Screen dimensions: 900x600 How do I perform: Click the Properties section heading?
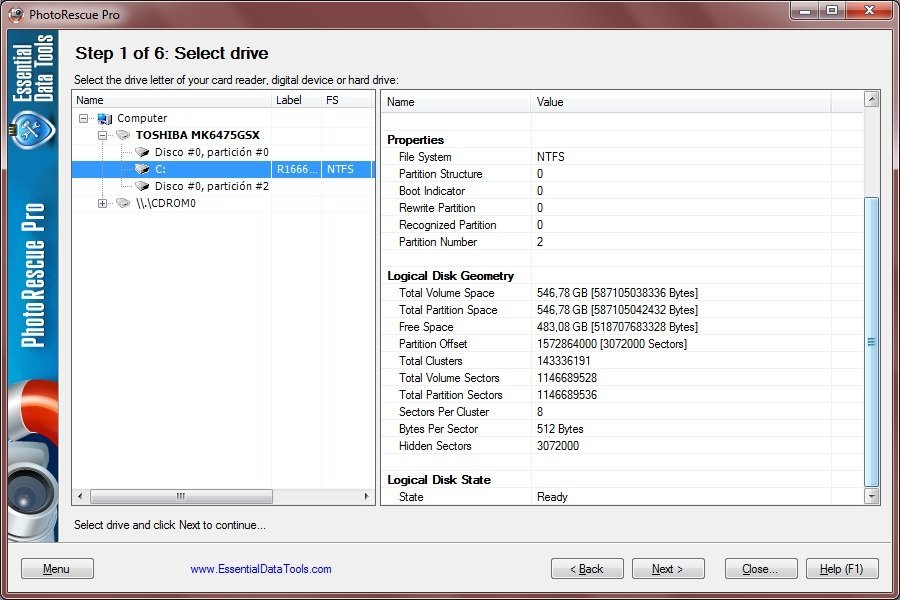[x=416, y=140]
